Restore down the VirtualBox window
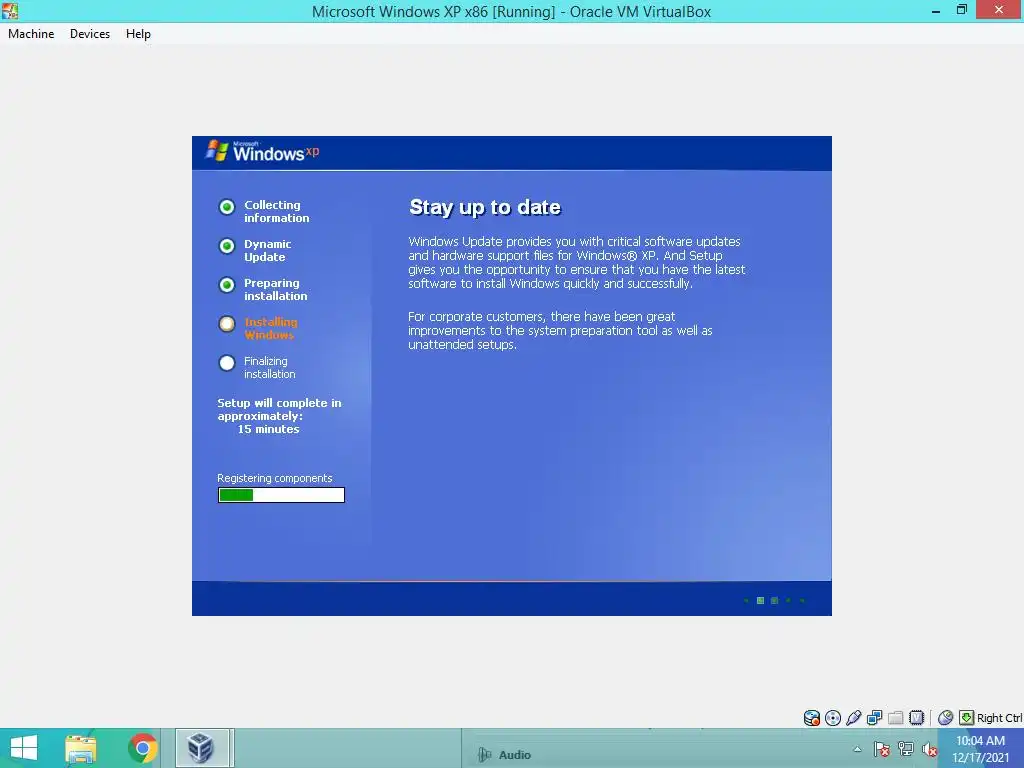The width and height of the screenshot is (1024, 768). pyautogui.click(x=961, y=10)
